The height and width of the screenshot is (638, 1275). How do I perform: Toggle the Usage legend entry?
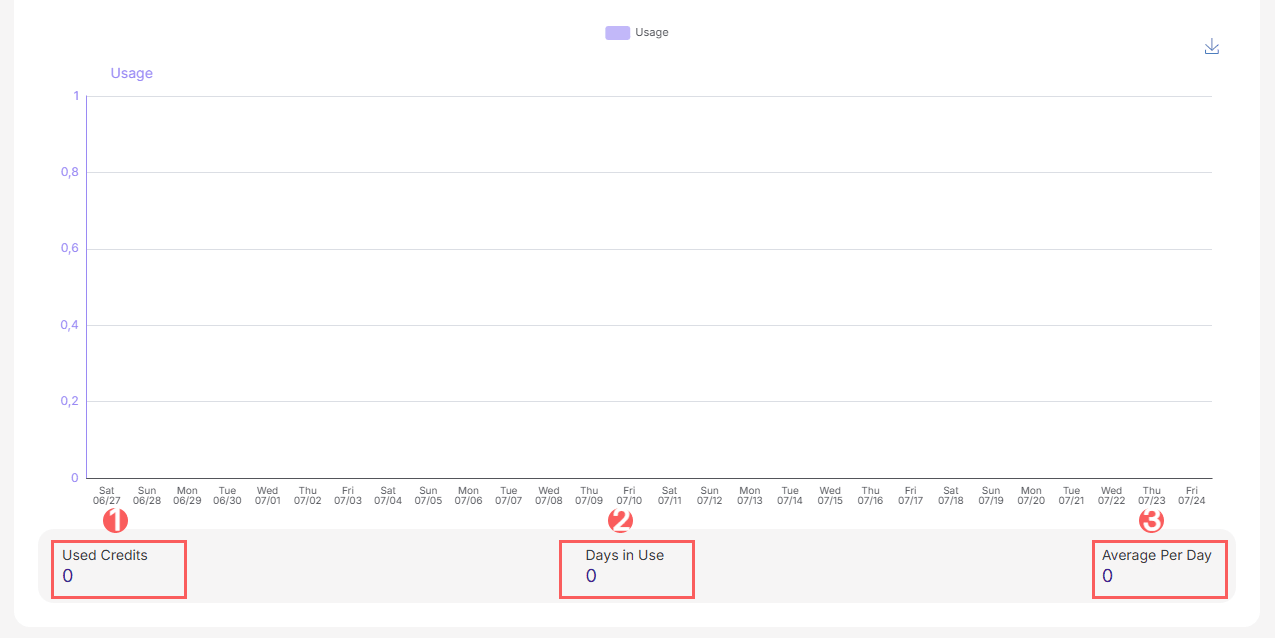tap(637, 33)
